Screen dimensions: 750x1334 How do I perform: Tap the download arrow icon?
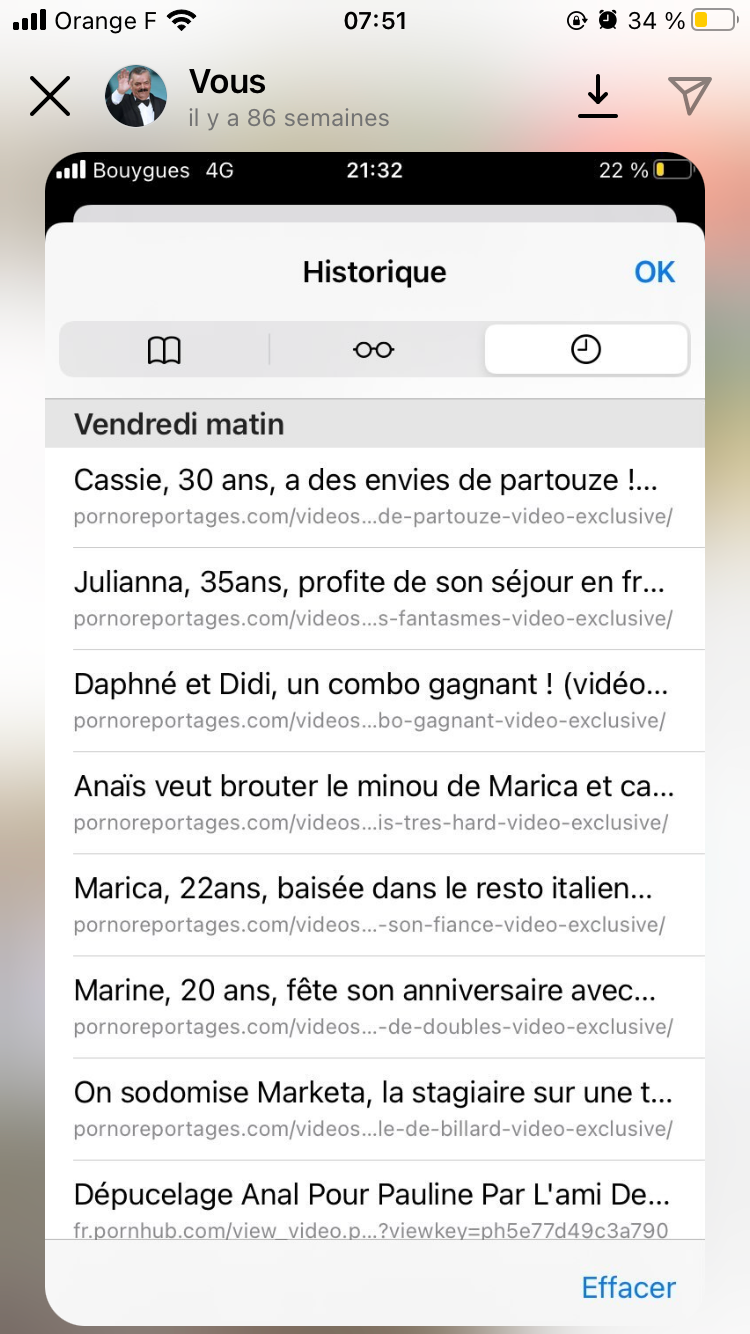coord(598,97)
